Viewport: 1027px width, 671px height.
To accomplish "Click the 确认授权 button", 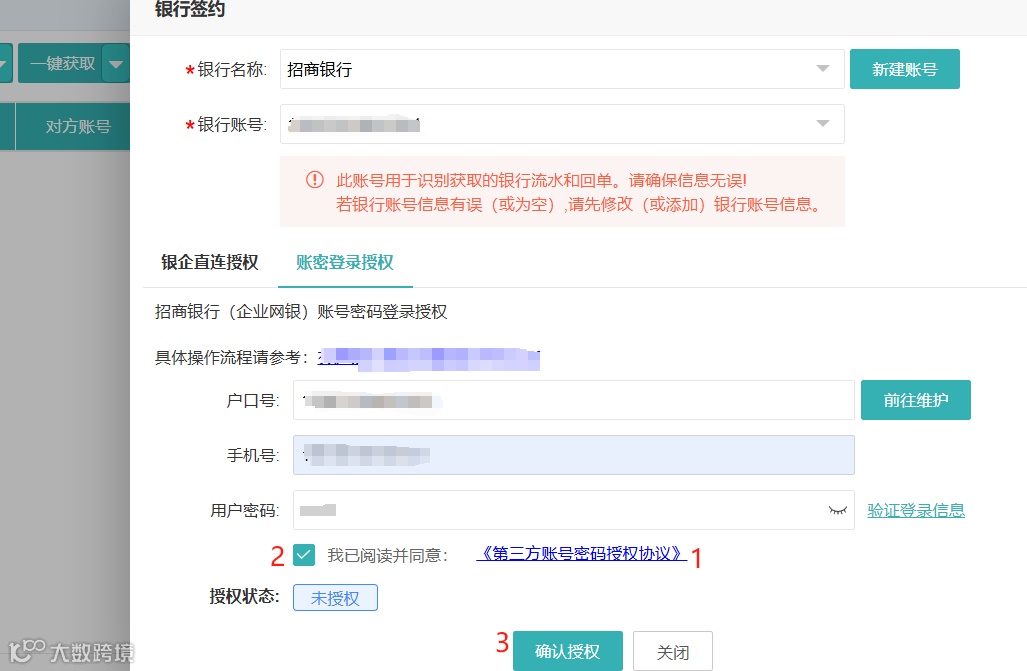I will point(568,651).
